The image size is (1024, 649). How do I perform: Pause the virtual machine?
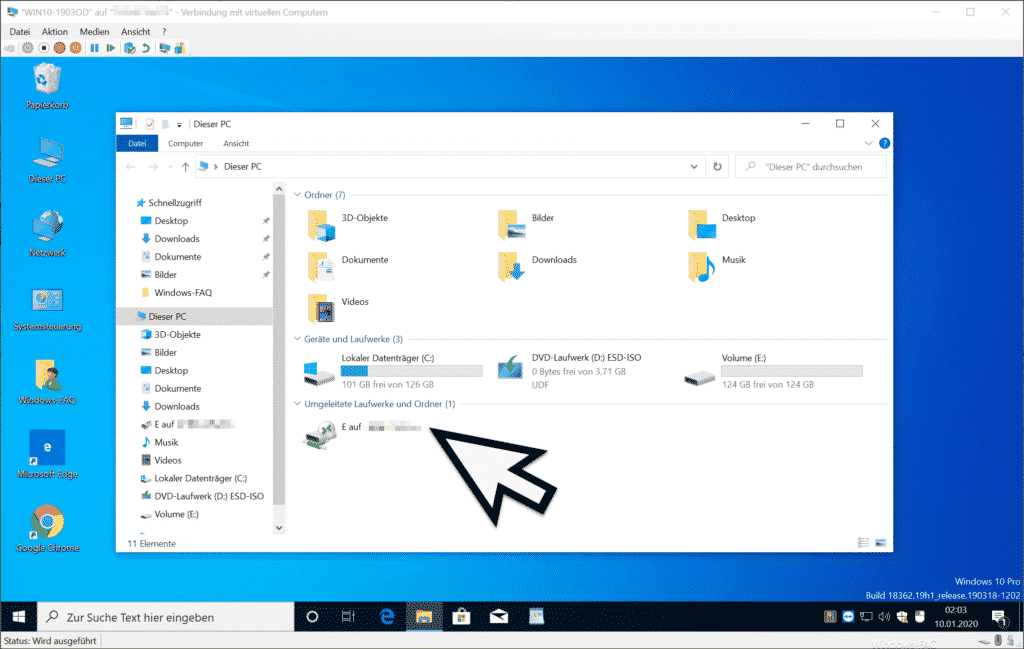pyautogui.click(x=95, y=48)
